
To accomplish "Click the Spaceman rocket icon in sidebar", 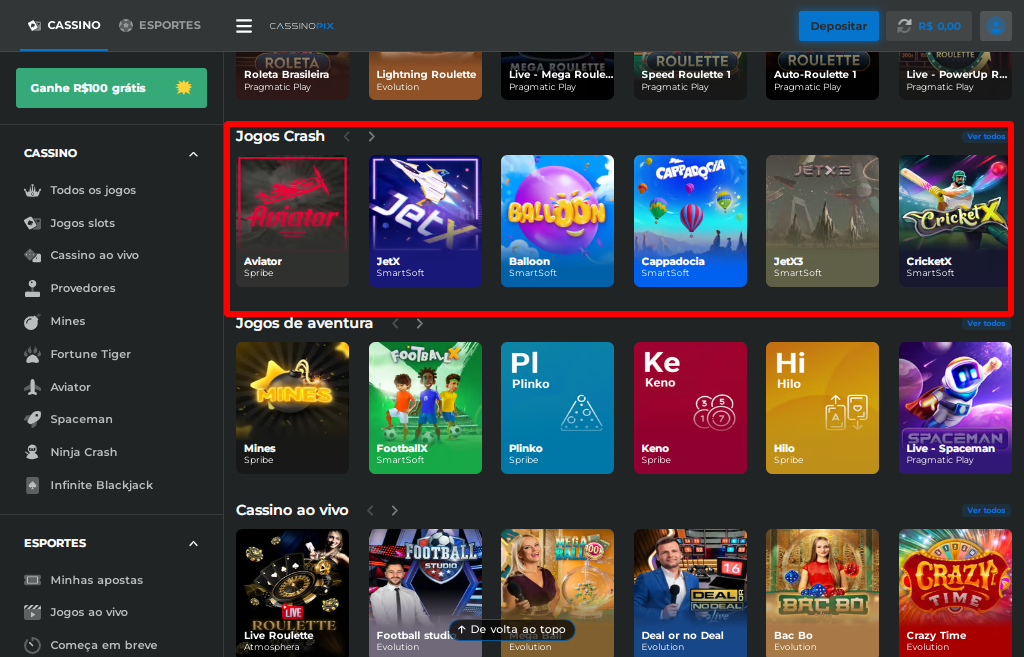I will coord(32,419).
